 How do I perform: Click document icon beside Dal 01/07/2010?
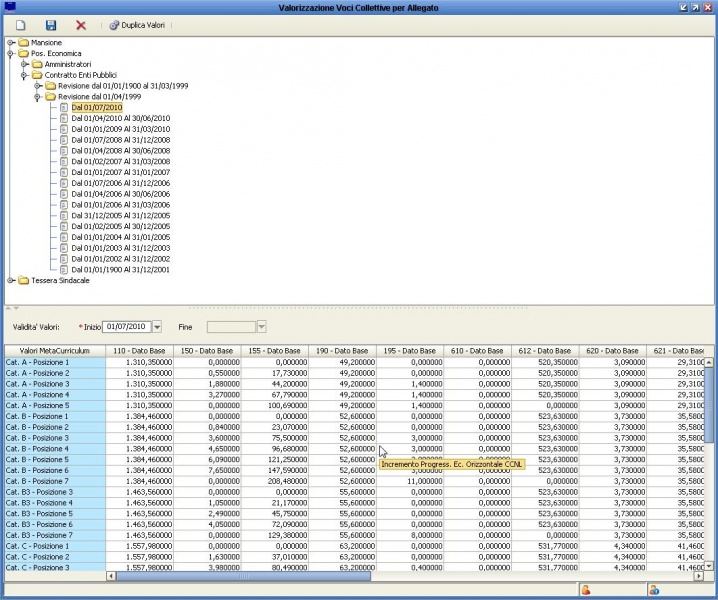tap(63, 107)
